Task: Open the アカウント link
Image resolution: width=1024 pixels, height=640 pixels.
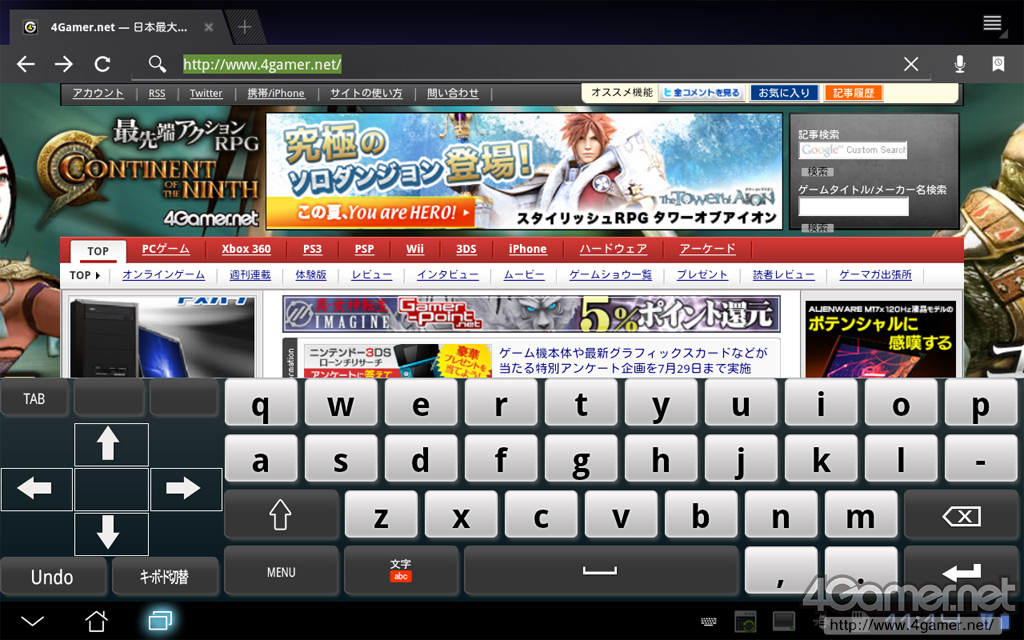Action: pyautogui.click(x=98, y=93)
